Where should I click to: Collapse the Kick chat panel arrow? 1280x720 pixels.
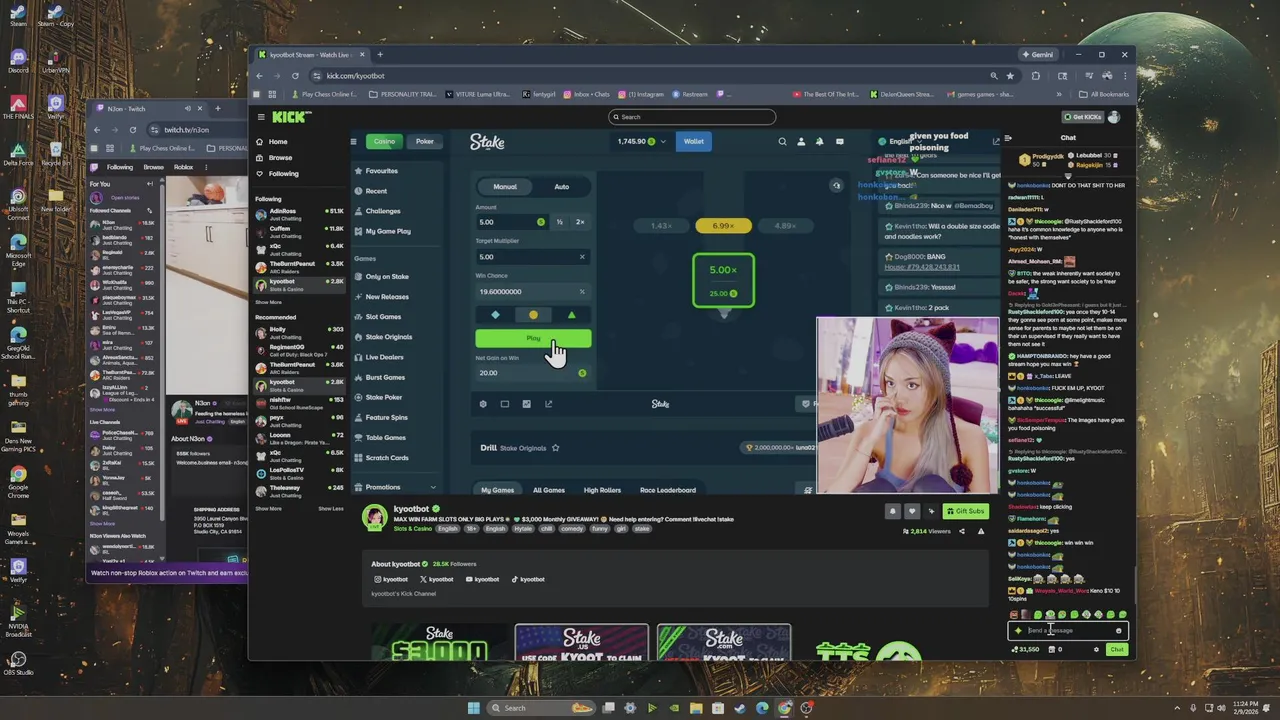coord(1008,138)
